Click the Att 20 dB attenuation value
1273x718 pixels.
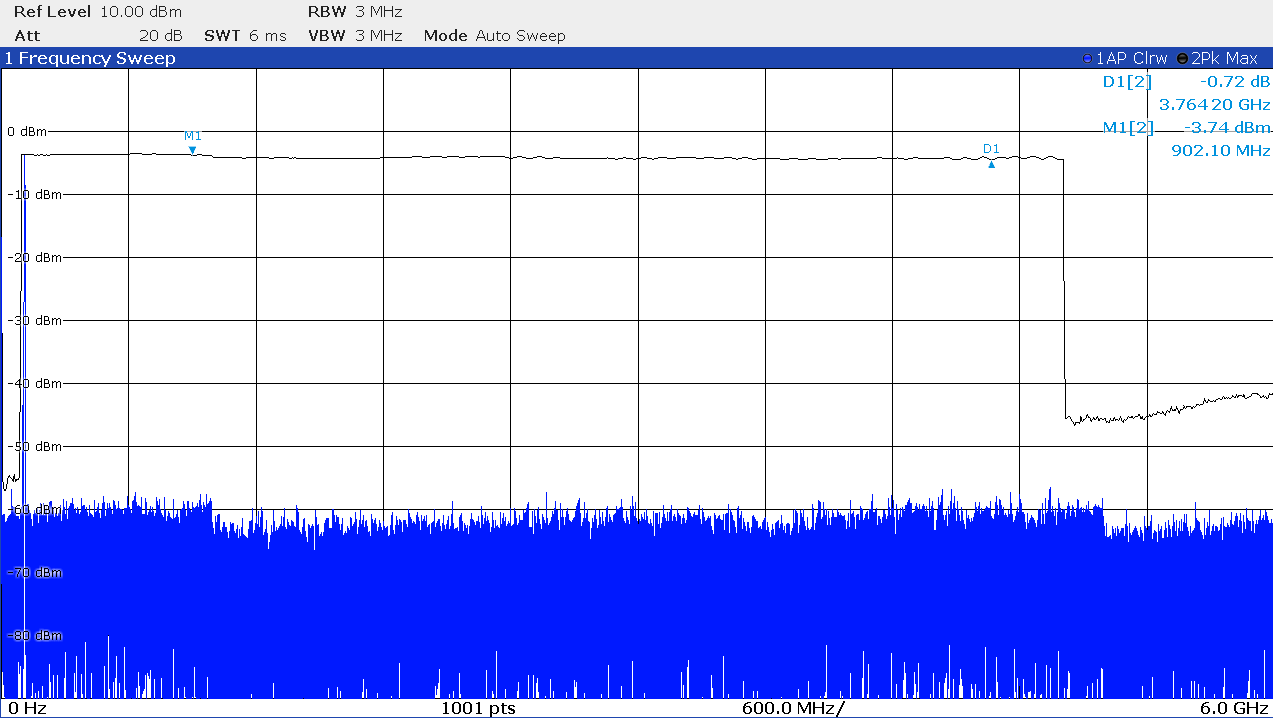click(x=160, y=36)
